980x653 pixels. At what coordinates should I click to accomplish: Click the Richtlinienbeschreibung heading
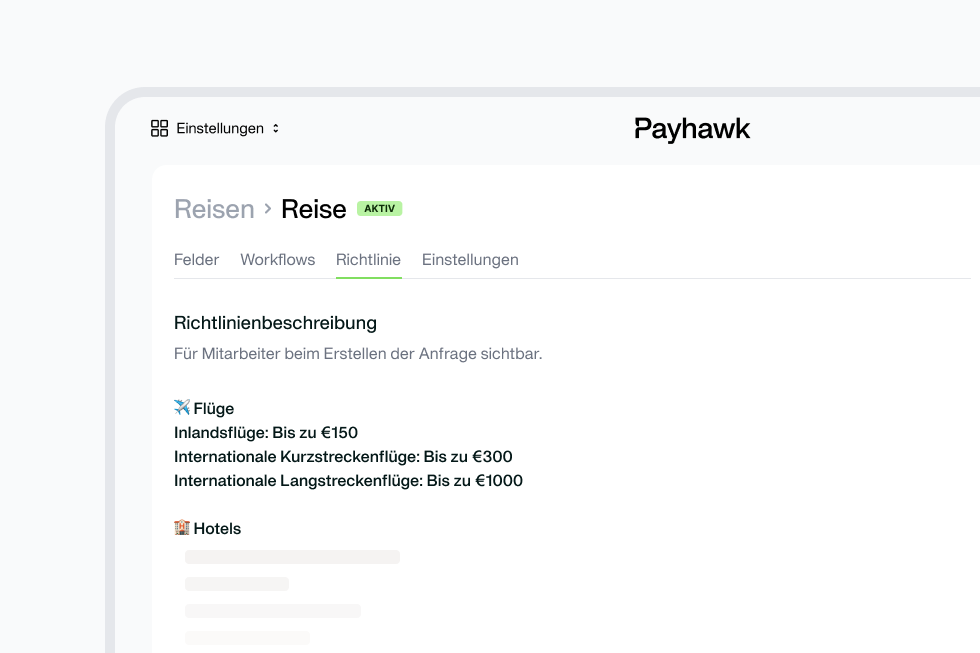click(275, 323)
